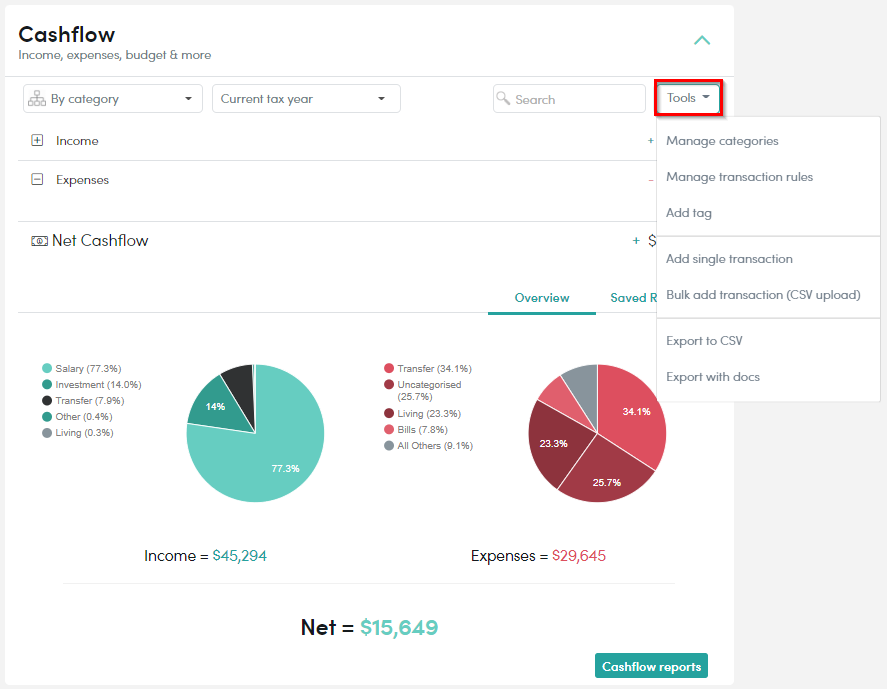Switch to the Overview tab
The image size is (887, 689).
click(541, 298)
